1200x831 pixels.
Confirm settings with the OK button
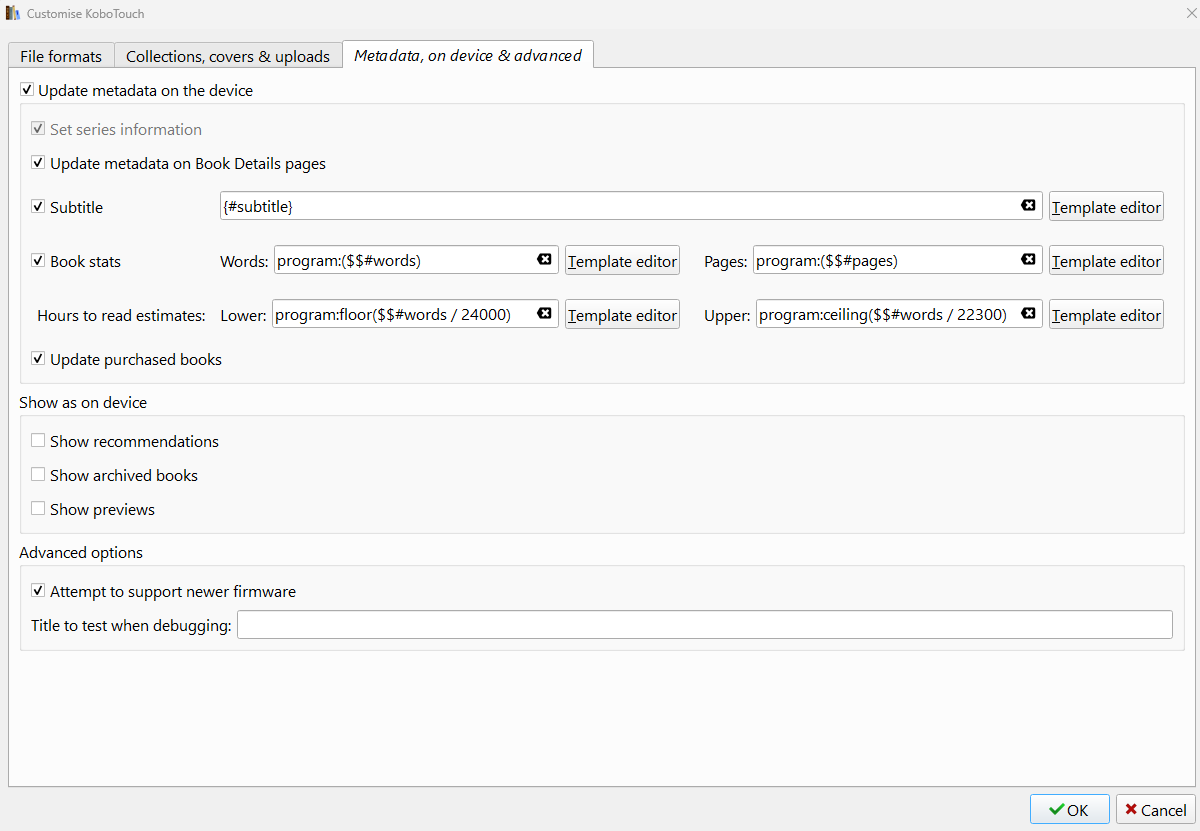(x=1069, y=810)
